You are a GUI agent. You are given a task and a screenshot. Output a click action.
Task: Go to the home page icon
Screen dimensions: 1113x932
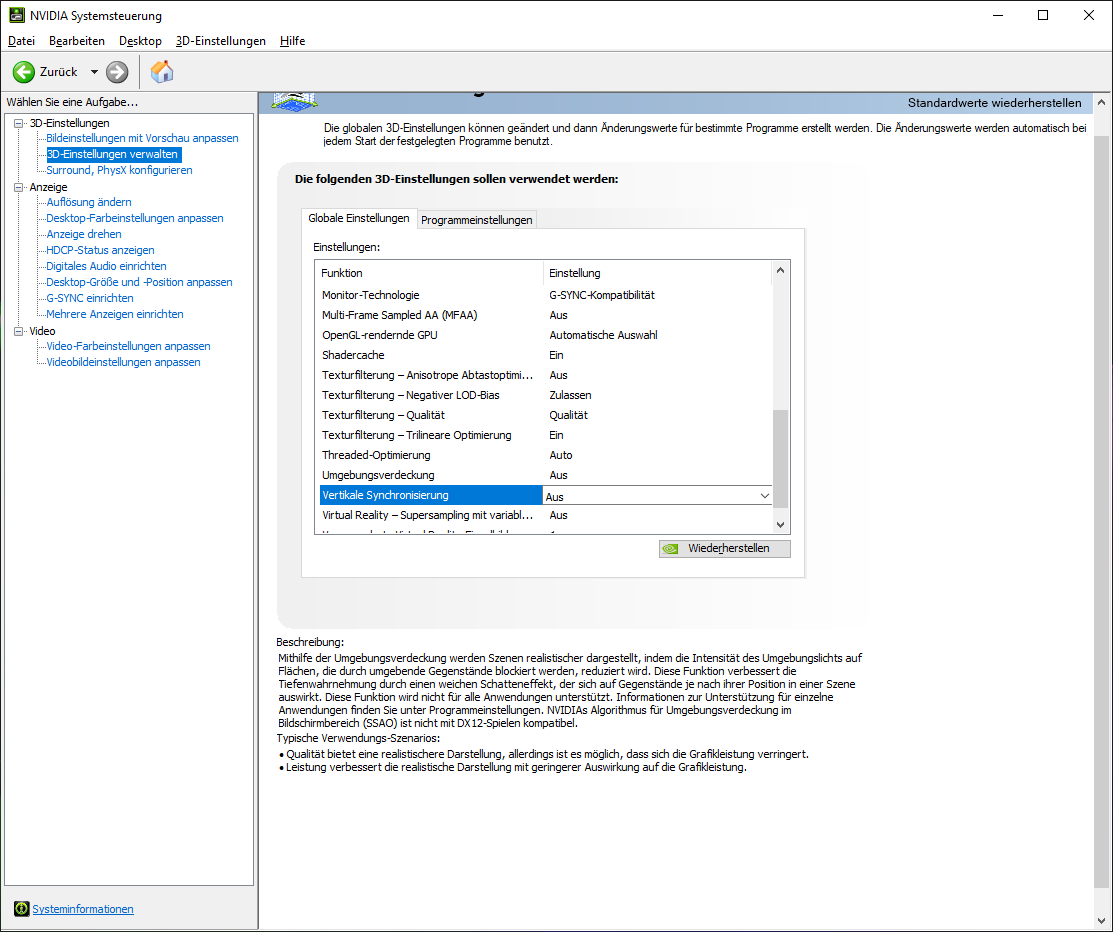(162, 72)
